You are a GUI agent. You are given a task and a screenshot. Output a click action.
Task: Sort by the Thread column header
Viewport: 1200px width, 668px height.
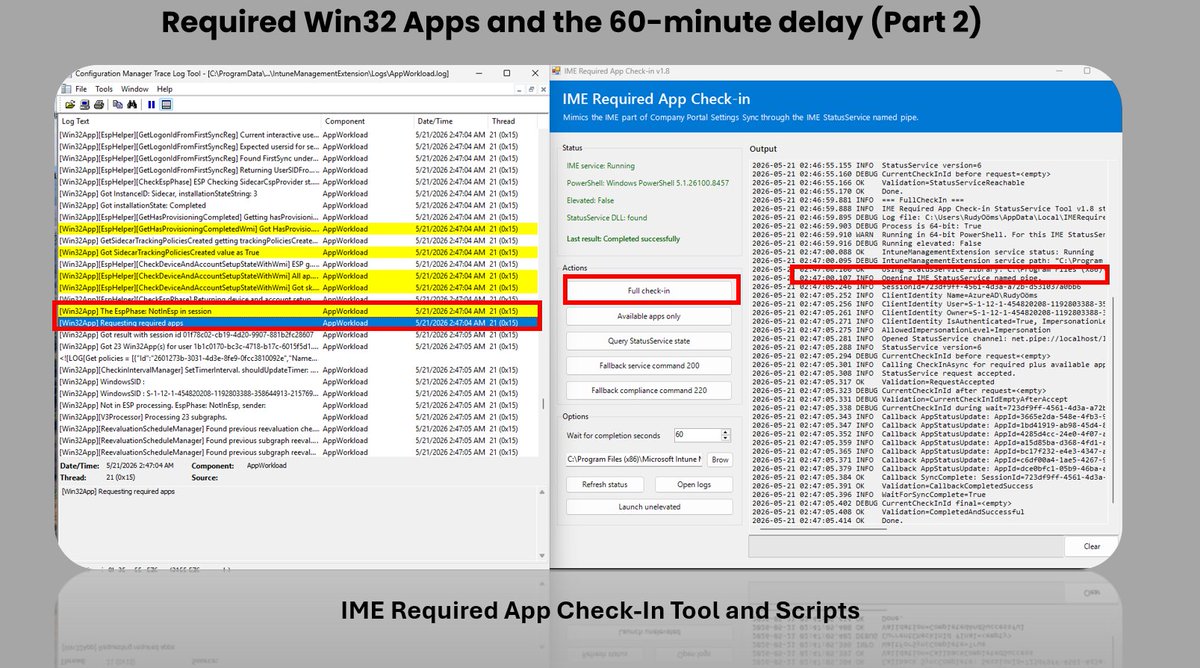512,121
